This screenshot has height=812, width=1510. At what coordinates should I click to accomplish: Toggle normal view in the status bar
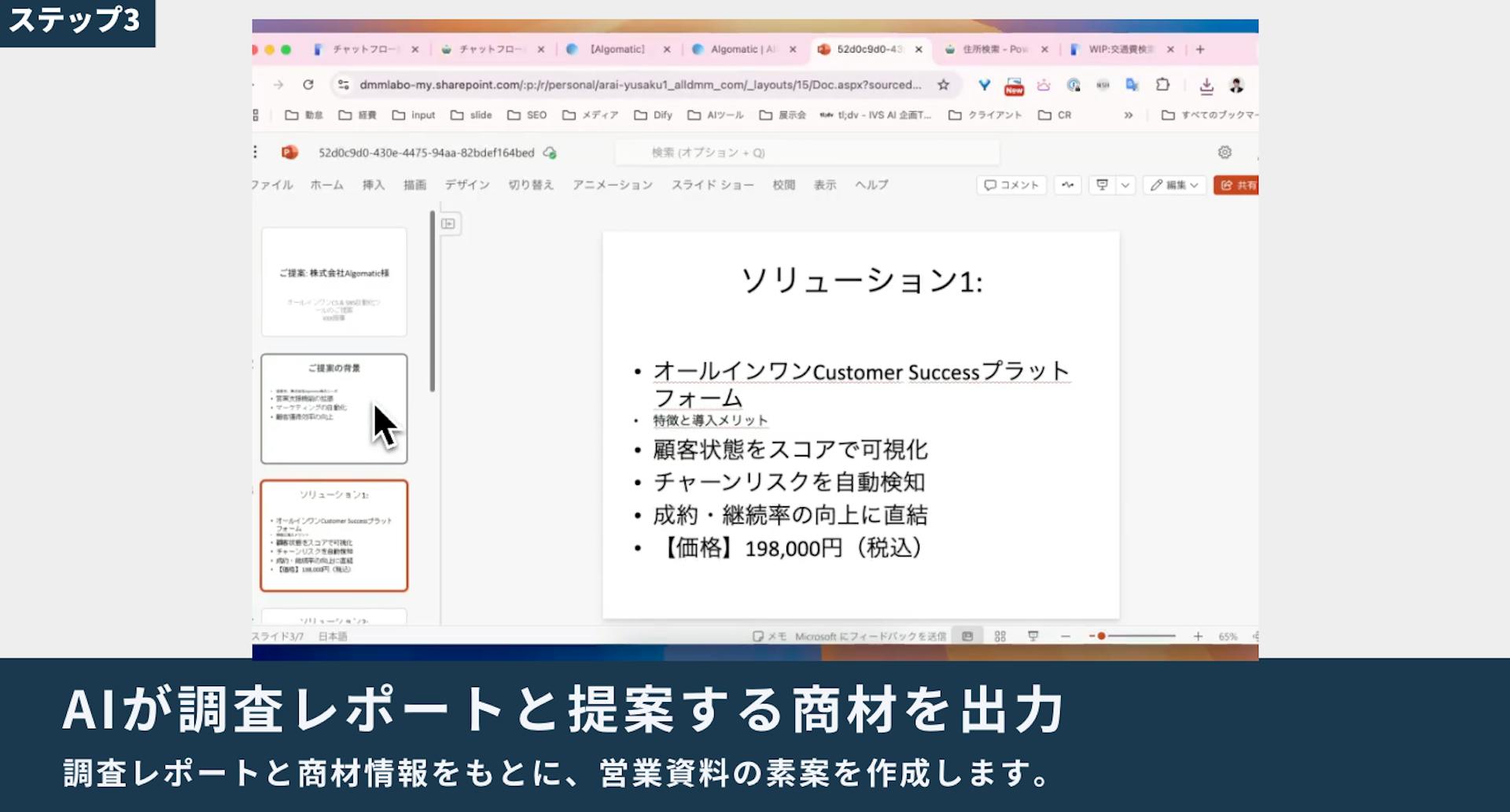(968, 636)
